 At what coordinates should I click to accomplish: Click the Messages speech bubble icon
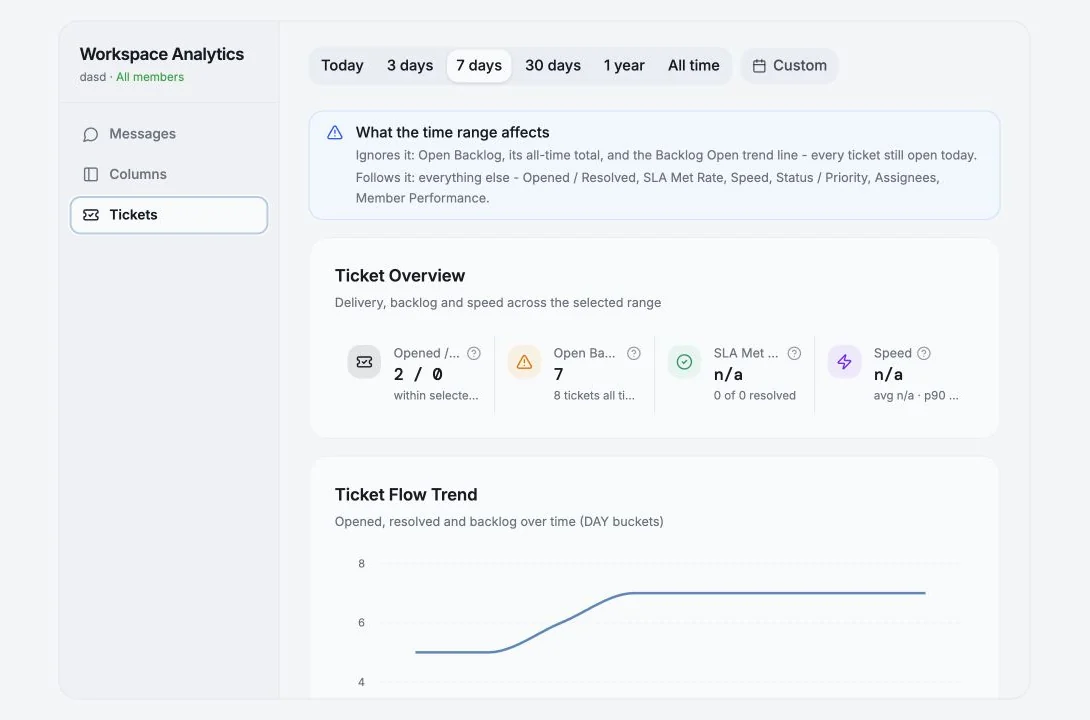click(90, 134)
